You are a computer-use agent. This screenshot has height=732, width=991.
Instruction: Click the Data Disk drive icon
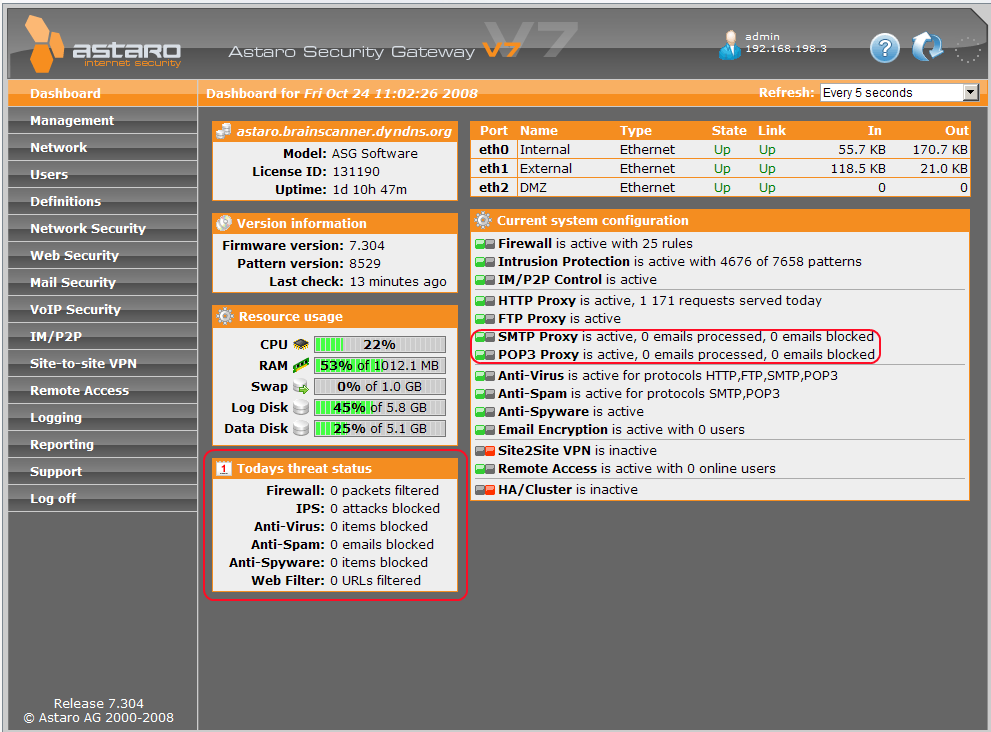point(301,428)
